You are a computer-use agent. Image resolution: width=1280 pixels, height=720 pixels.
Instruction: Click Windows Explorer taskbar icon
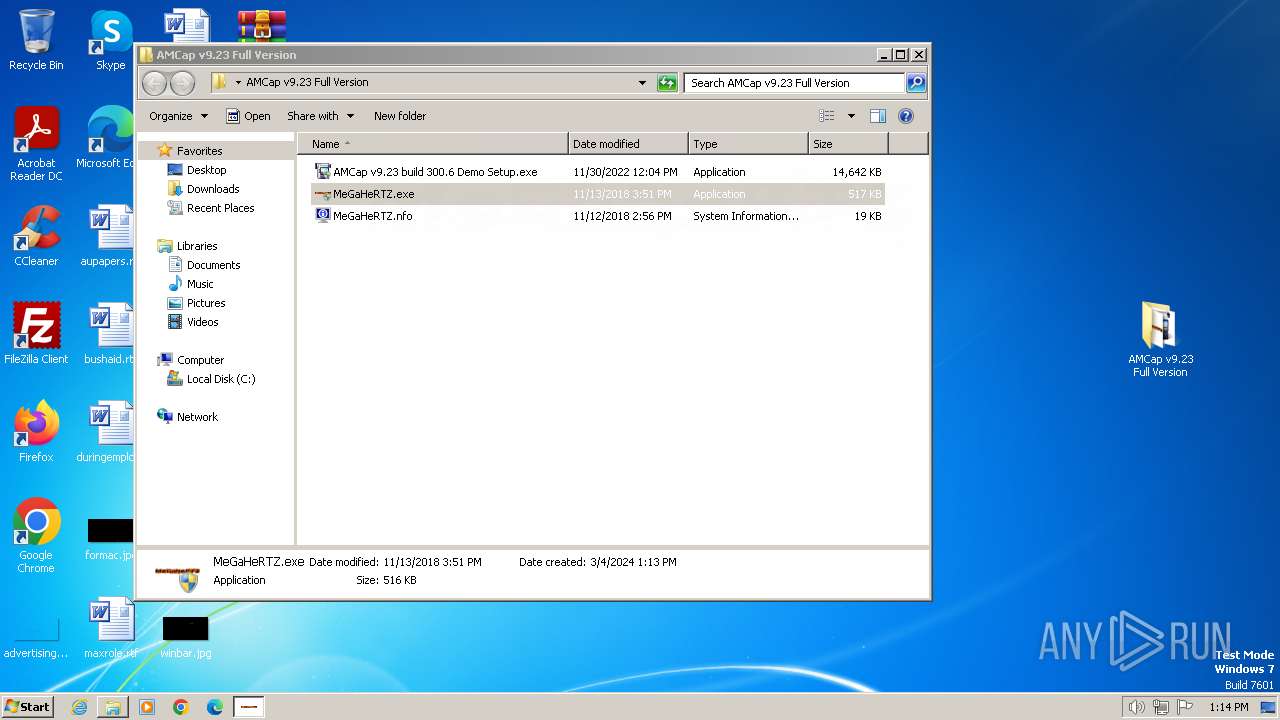click(113, 707)
